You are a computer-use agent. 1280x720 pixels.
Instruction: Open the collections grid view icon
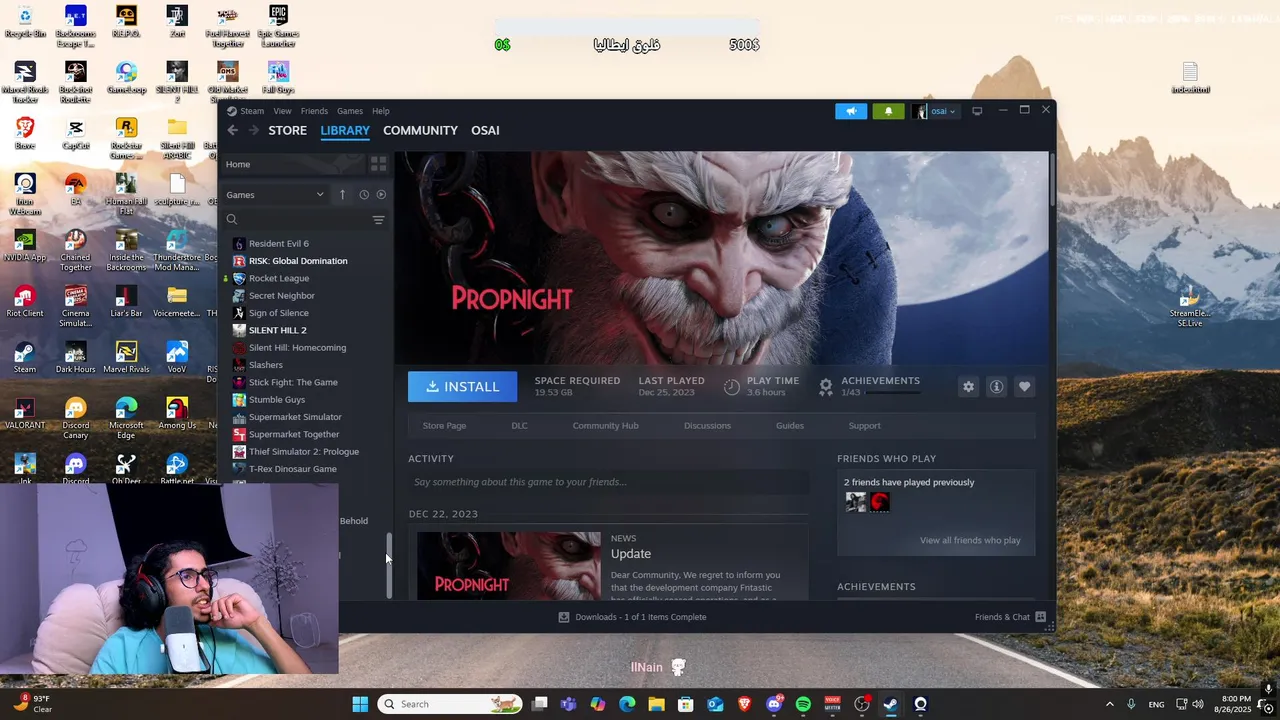click(378, 164)
